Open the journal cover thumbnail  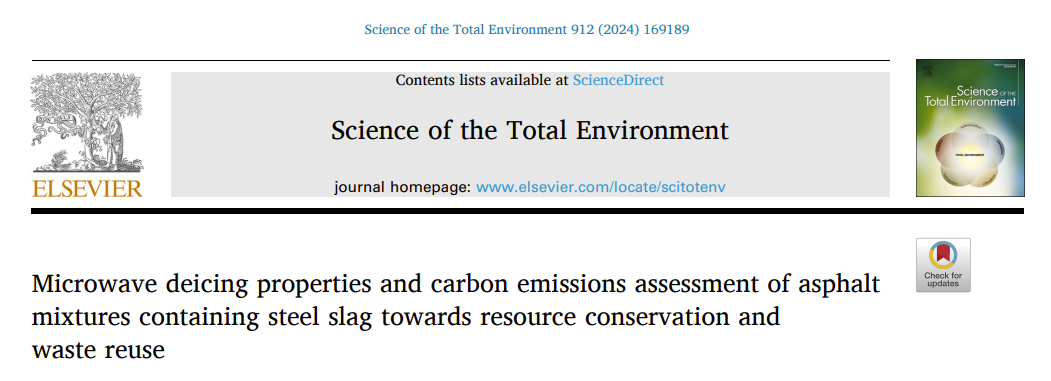point(970,128)
